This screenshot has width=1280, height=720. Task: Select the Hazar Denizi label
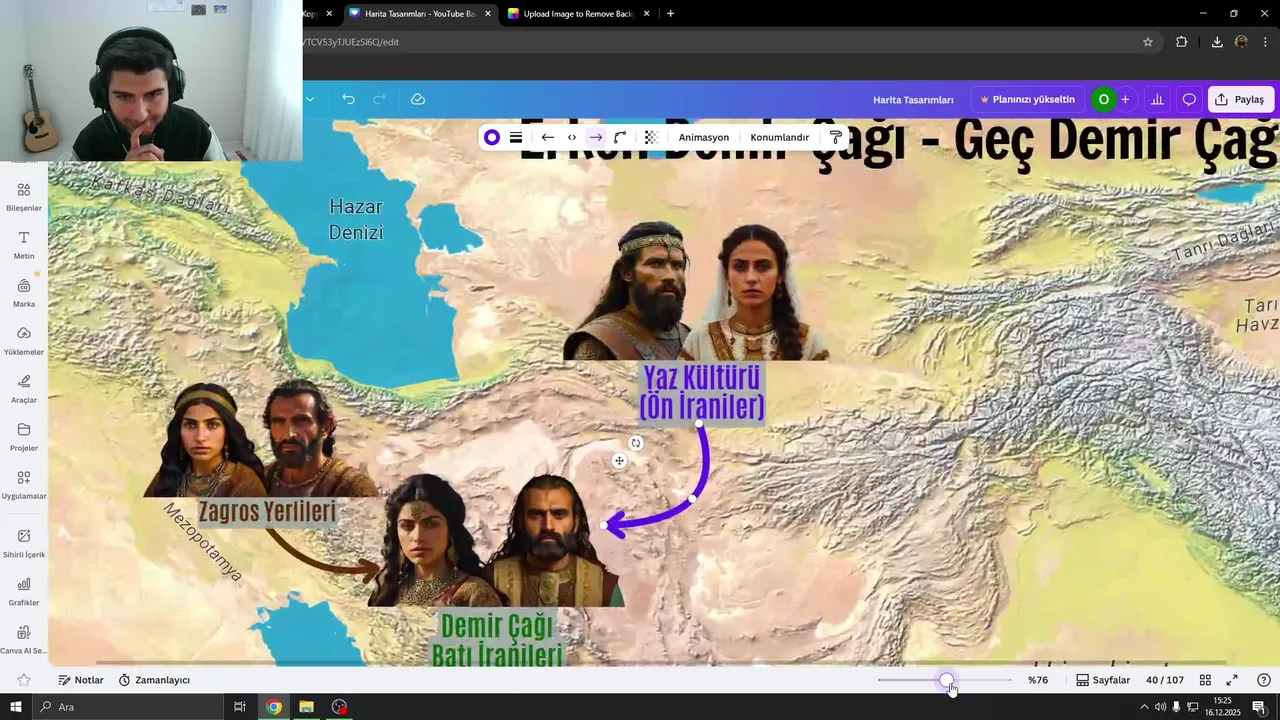click(x=356, y=220)
